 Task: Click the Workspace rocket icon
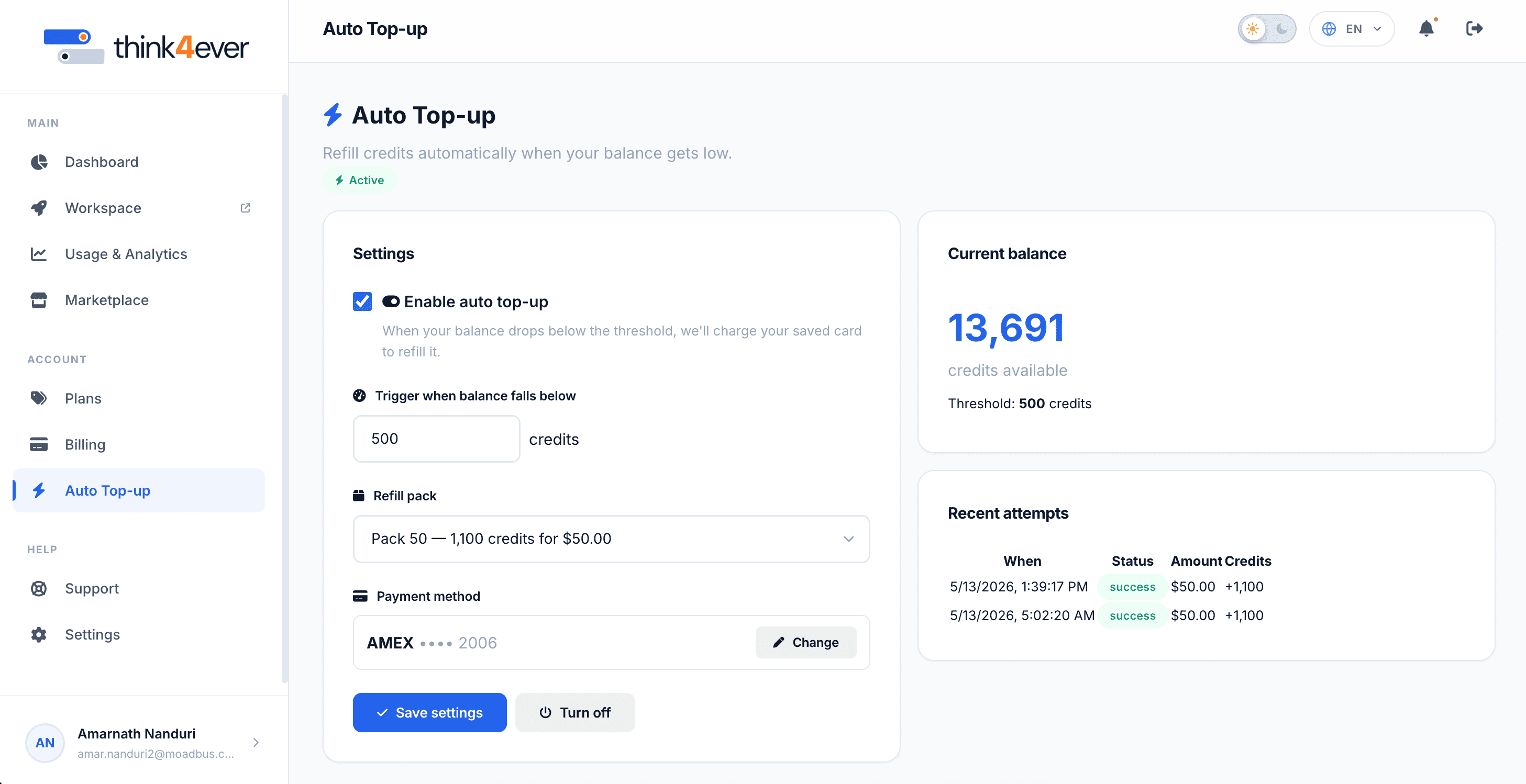pyautogui.click(x=39, y=208)
